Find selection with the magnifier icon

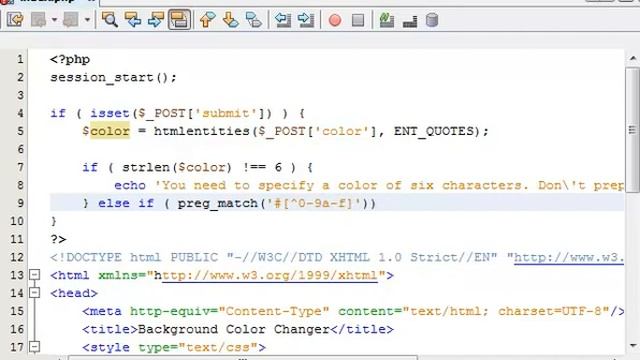[110, 20]
